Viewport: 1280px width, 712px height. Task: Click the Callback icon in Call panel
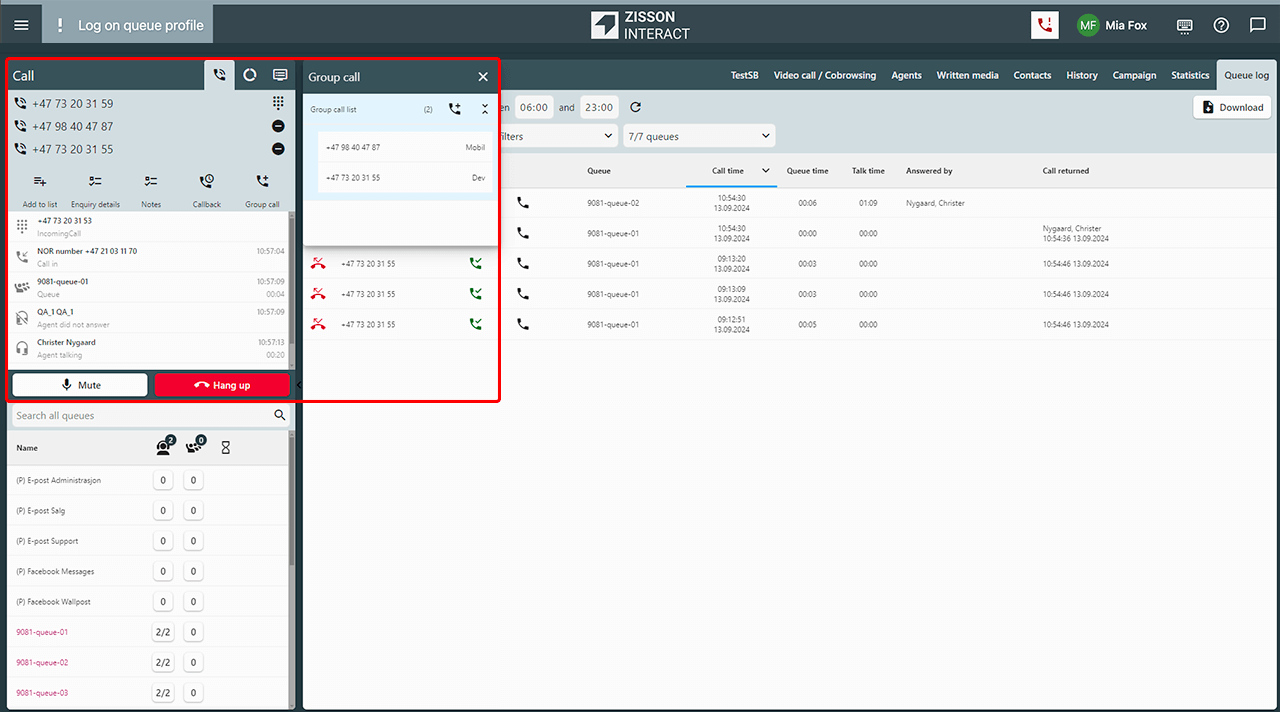(206, 182)
